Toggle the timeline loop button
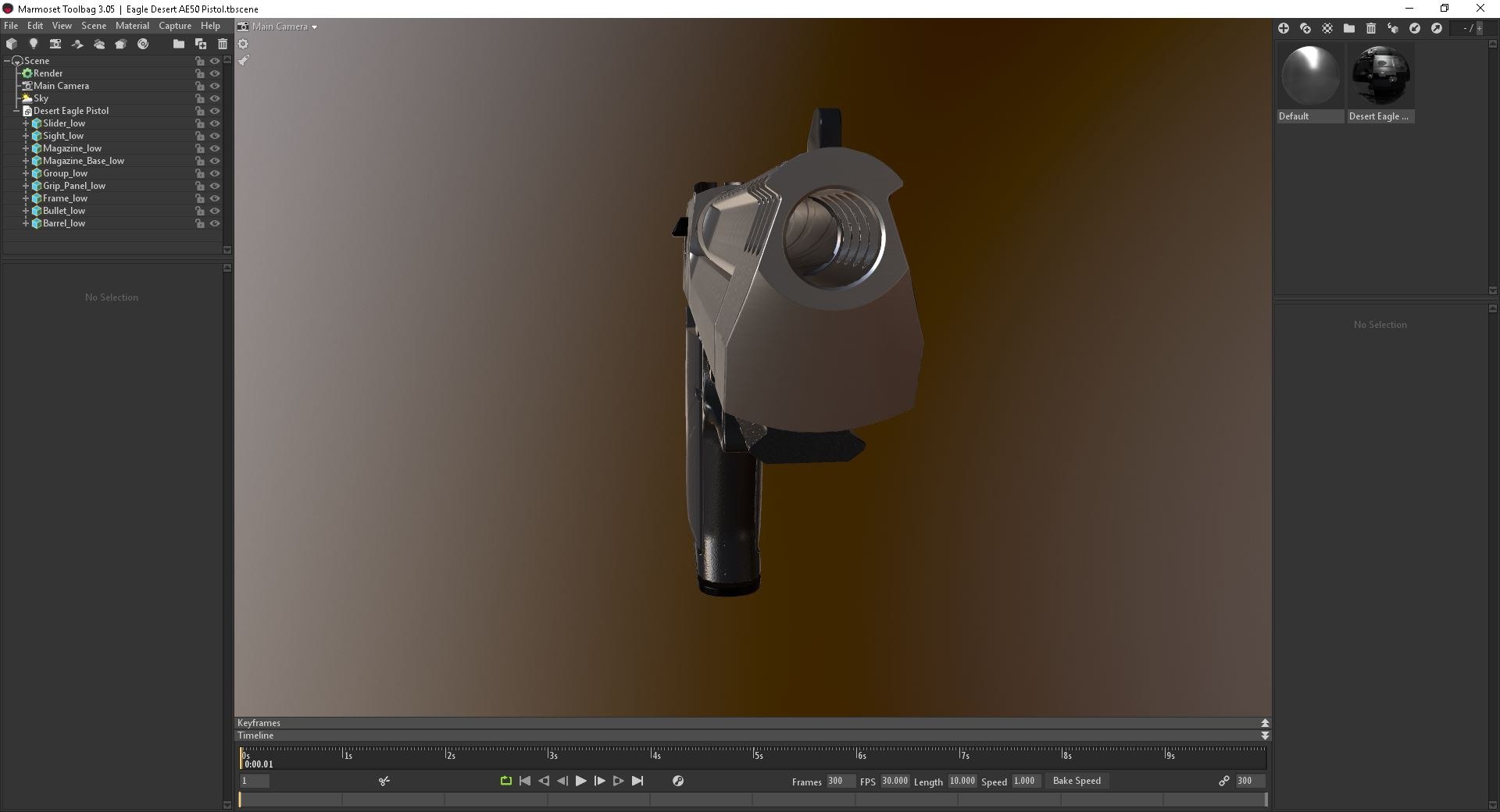 [506, 781]
